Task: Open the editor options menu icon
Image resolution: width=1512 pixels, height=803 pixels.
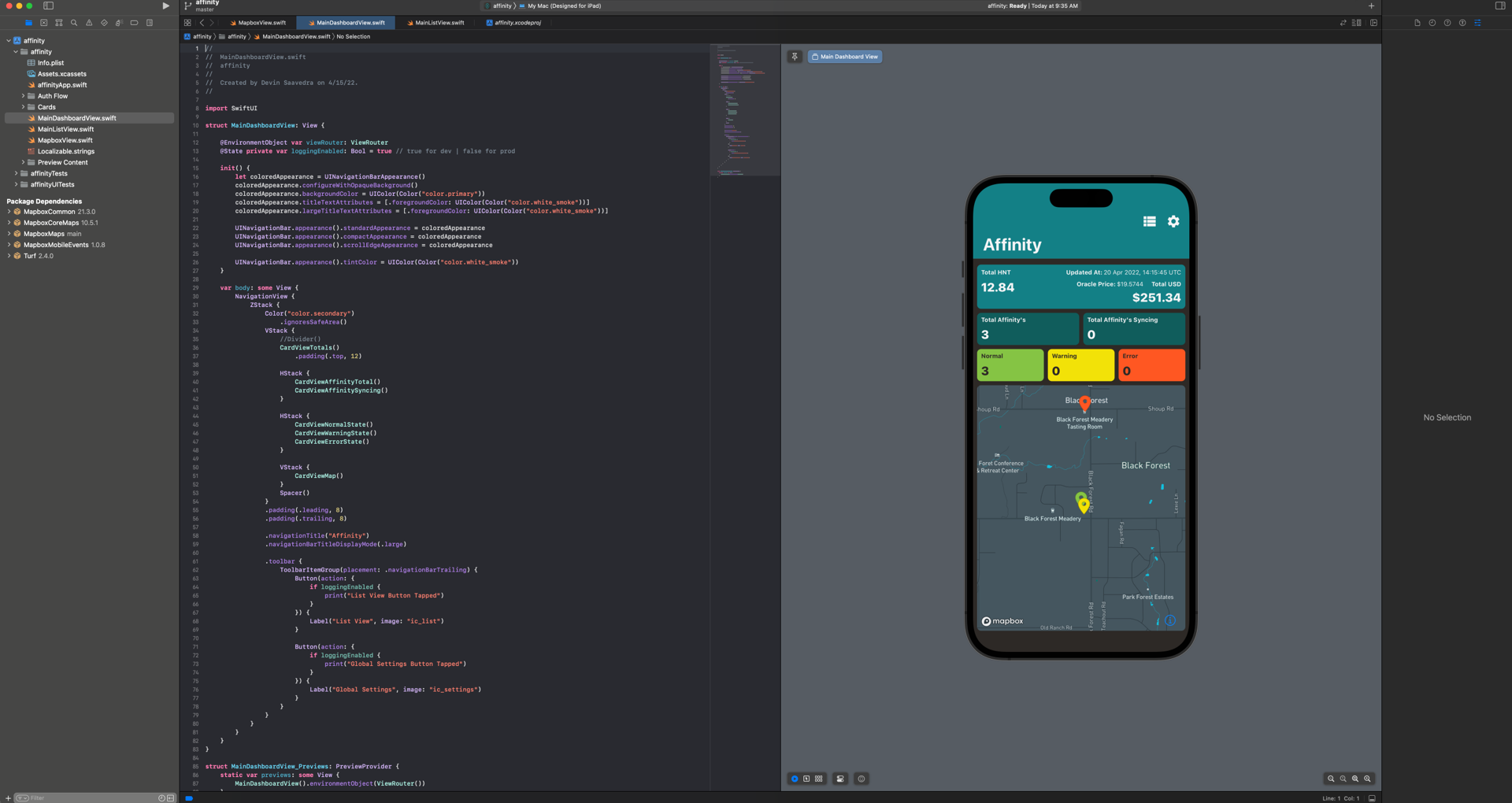Action: 1356,23
